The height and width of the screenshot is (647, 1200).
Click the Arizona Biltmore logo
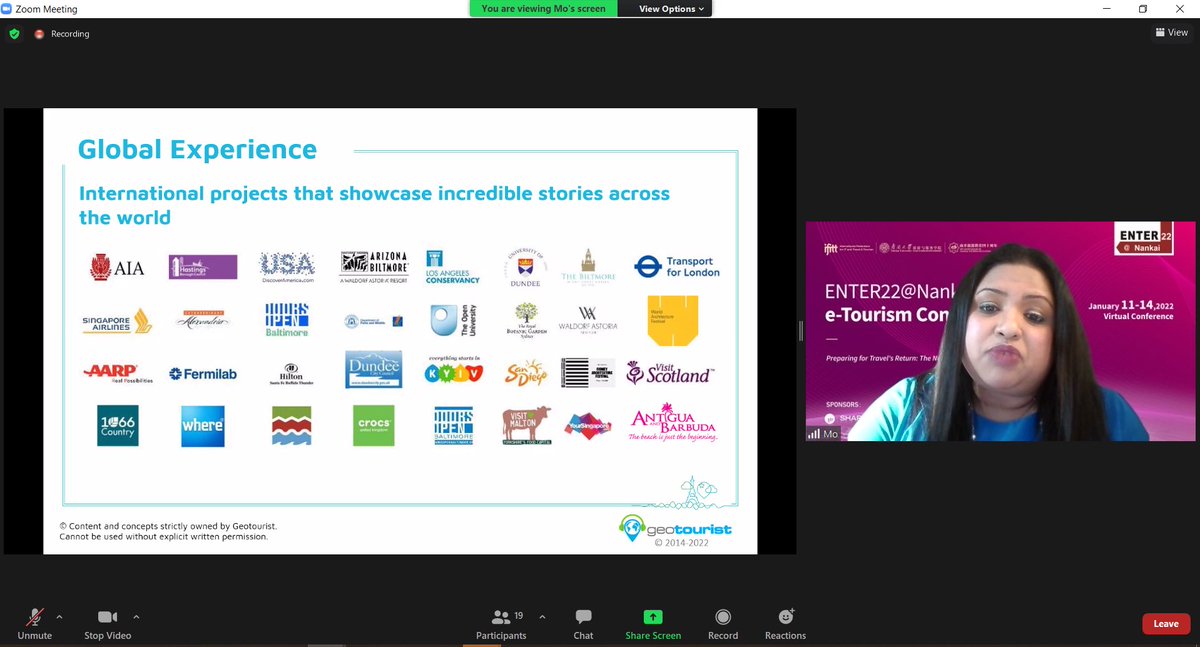pos(375,266)
